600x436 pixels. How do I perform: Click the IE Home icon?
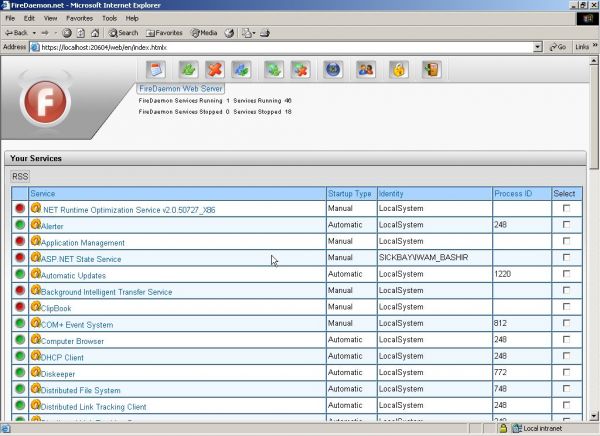95,33
